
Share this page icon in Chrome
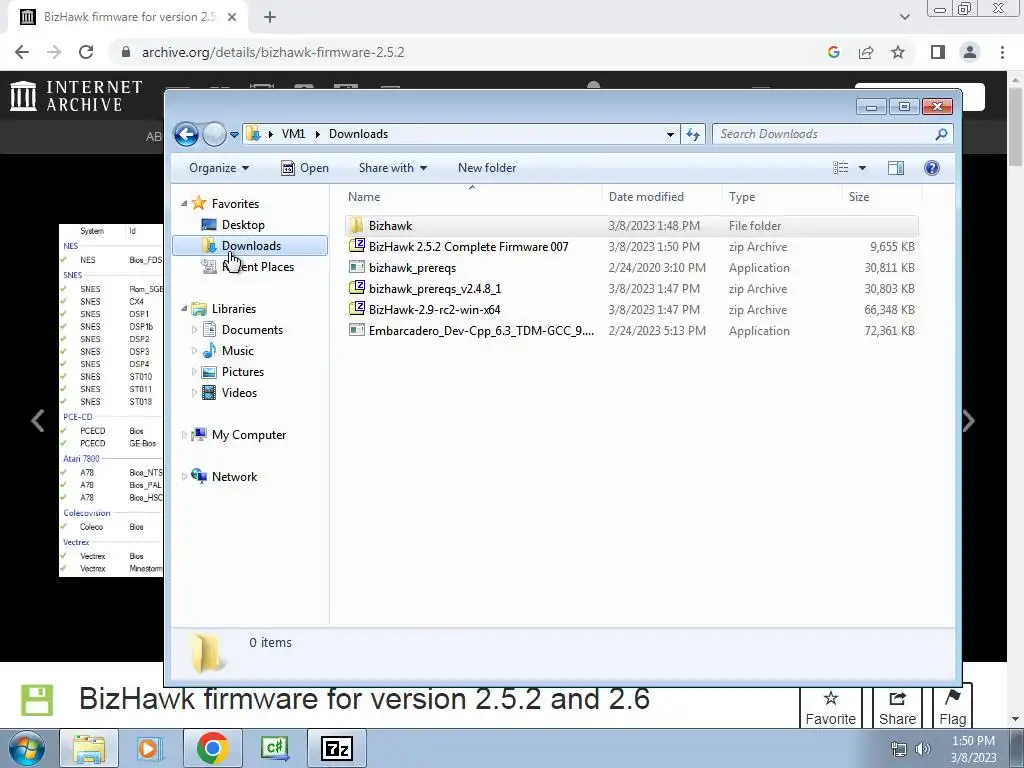click(866, 52)
